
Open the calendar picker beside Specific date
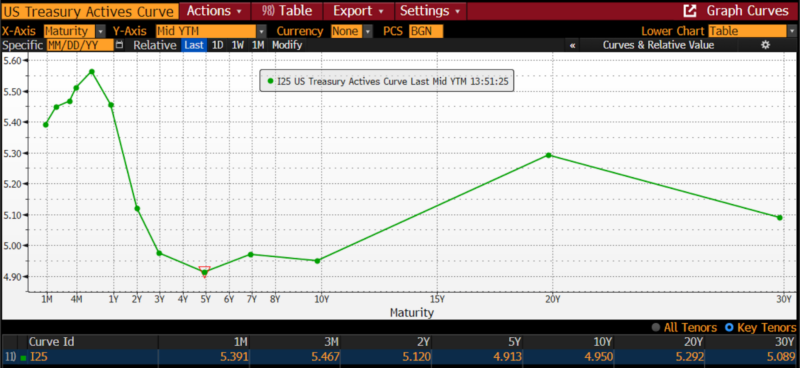[x=119, y=45]
